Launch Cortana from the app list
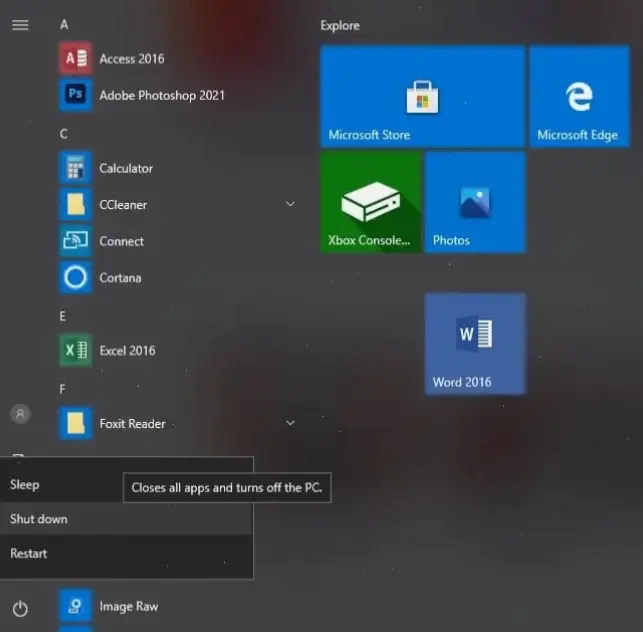 pos(176,278)
